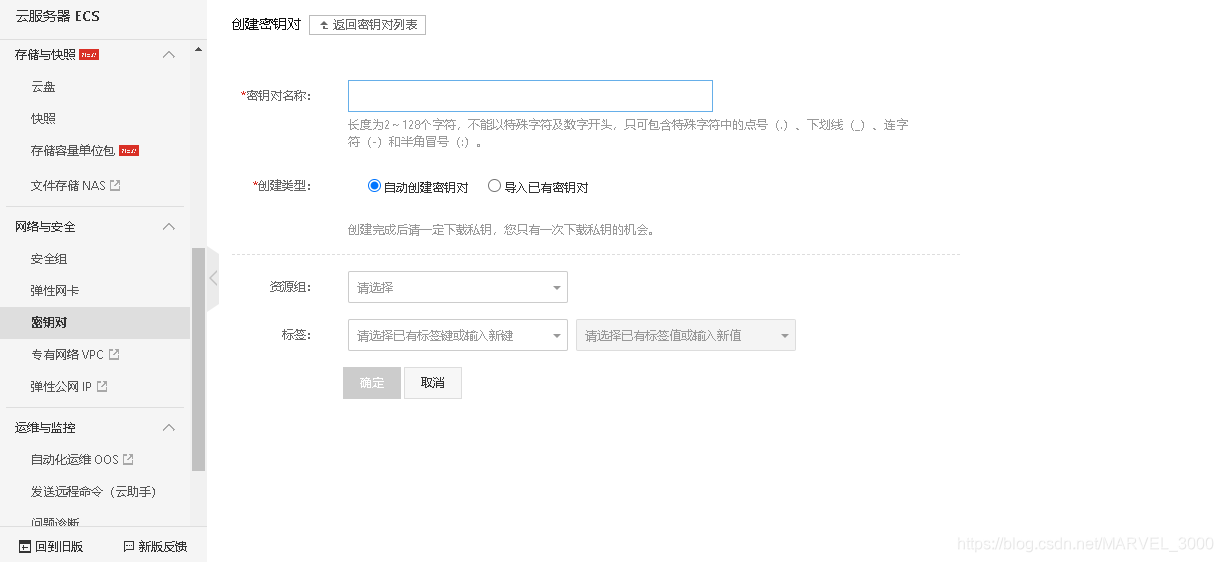Screen dimensions: 1223x562
Task: Click 云服务器 ECS title
Action: click(57, 16)
